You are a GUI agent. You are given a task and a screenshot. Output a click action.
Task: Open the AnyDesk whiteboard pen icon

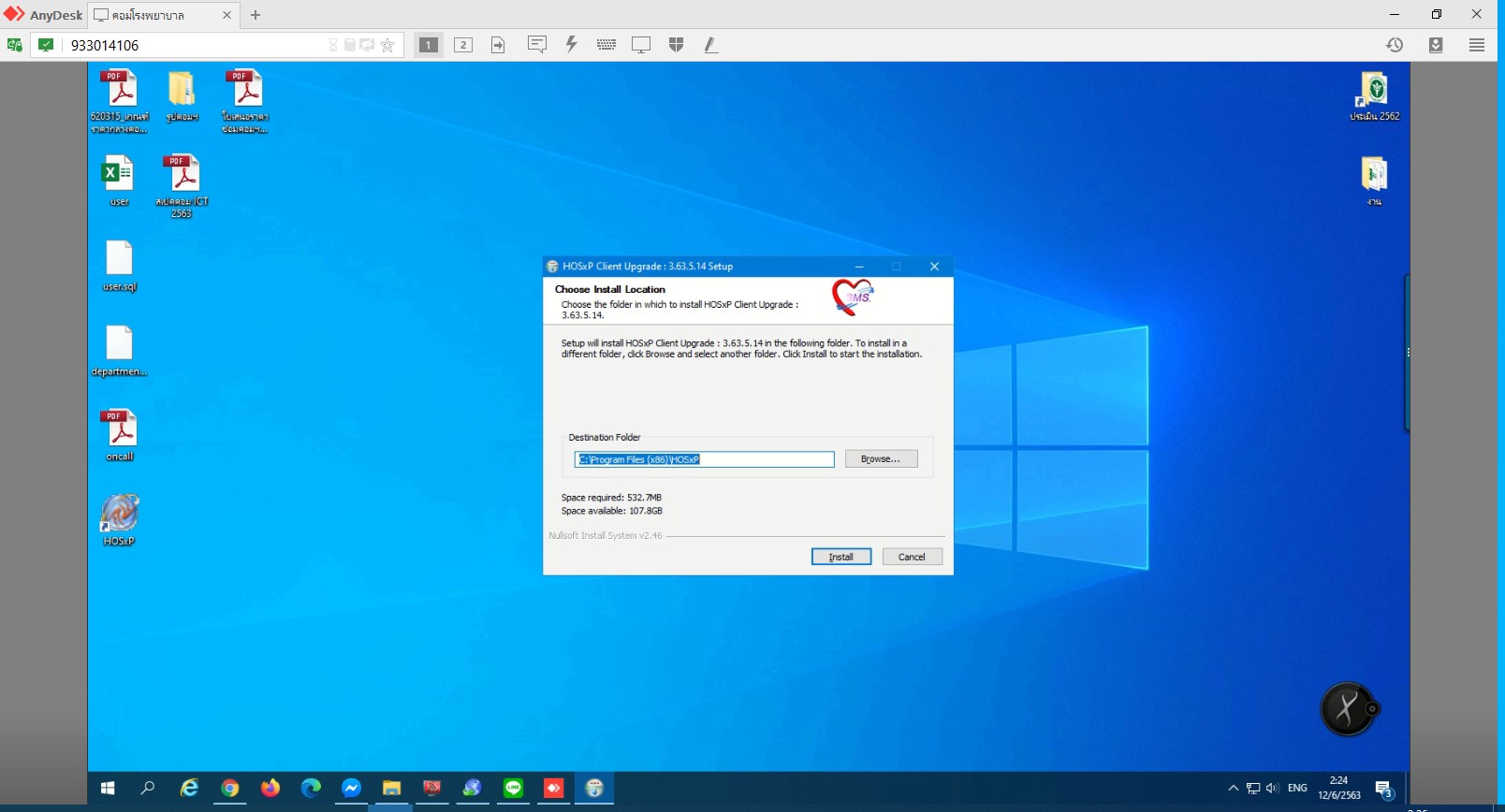point(711,45)
